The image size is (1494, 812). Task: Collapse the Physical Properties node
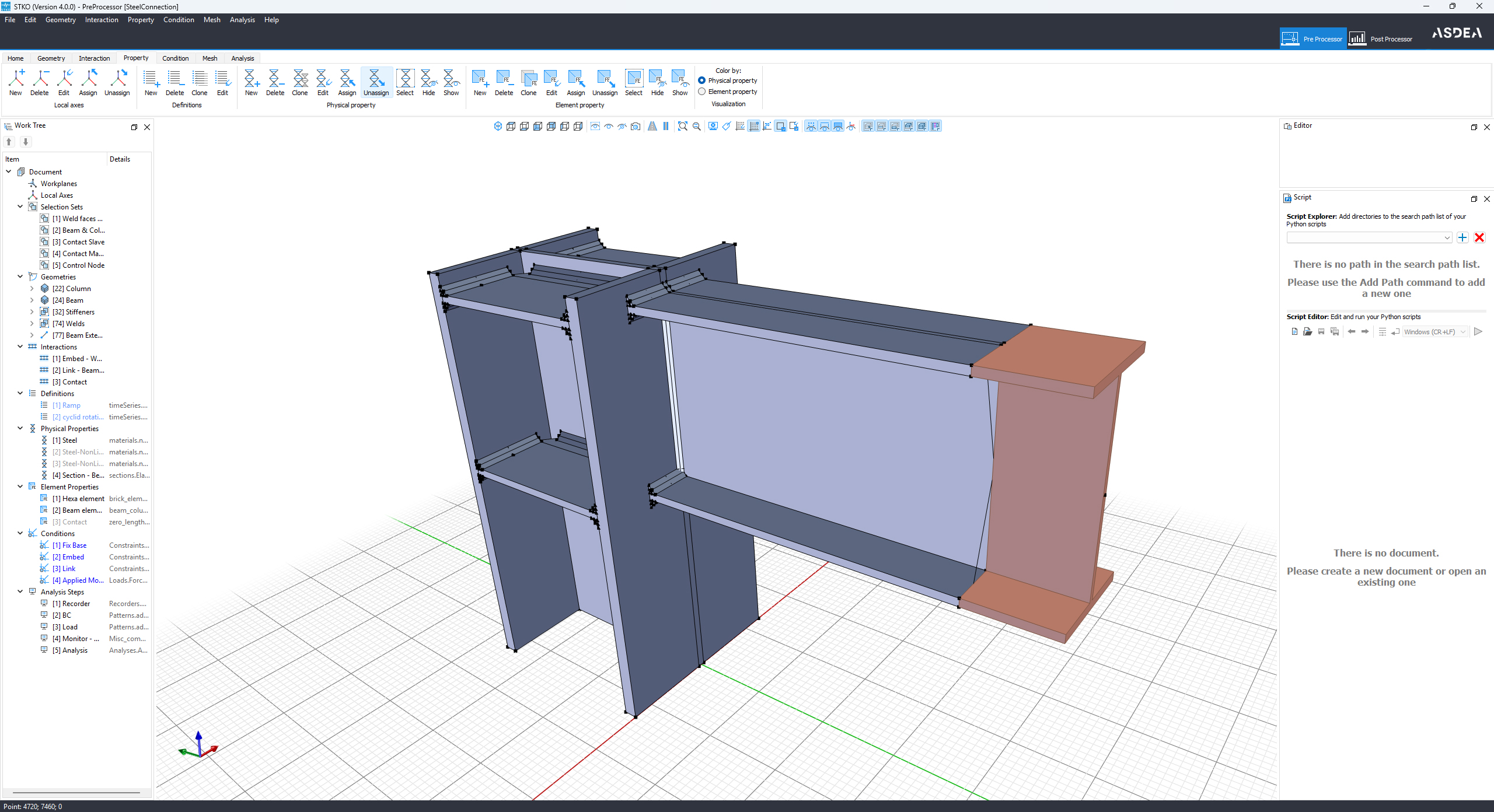[20, 428]
